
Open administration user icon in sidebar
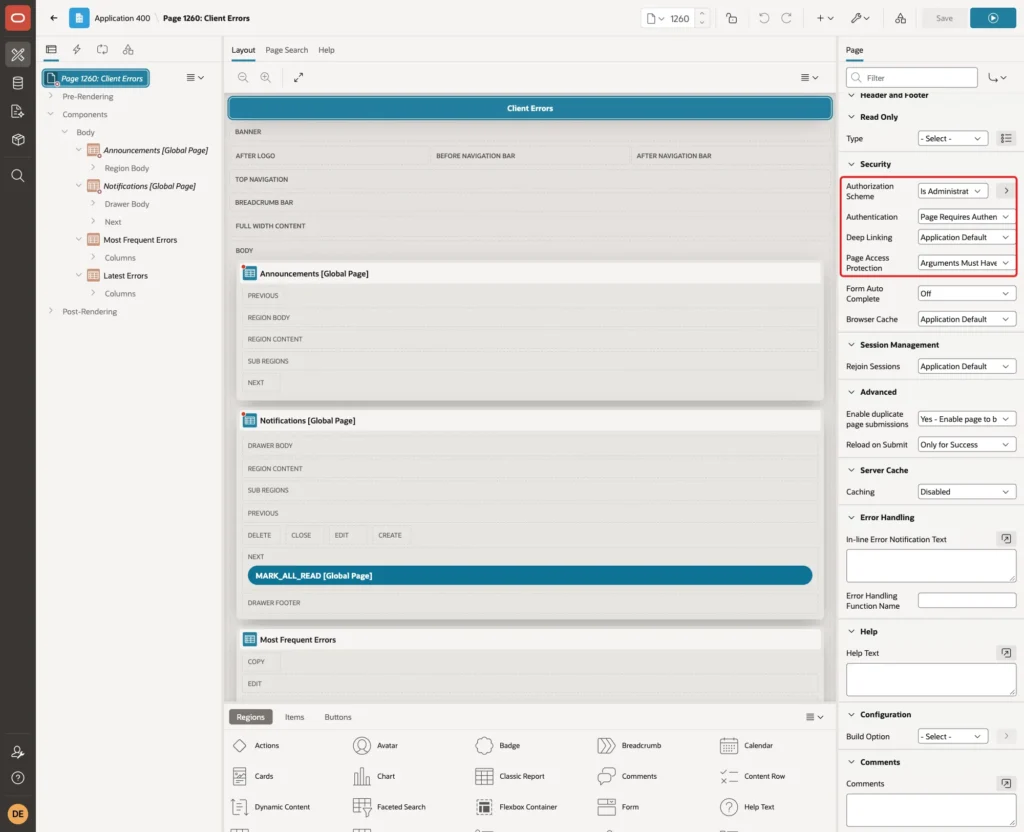[x=18, y=752]
